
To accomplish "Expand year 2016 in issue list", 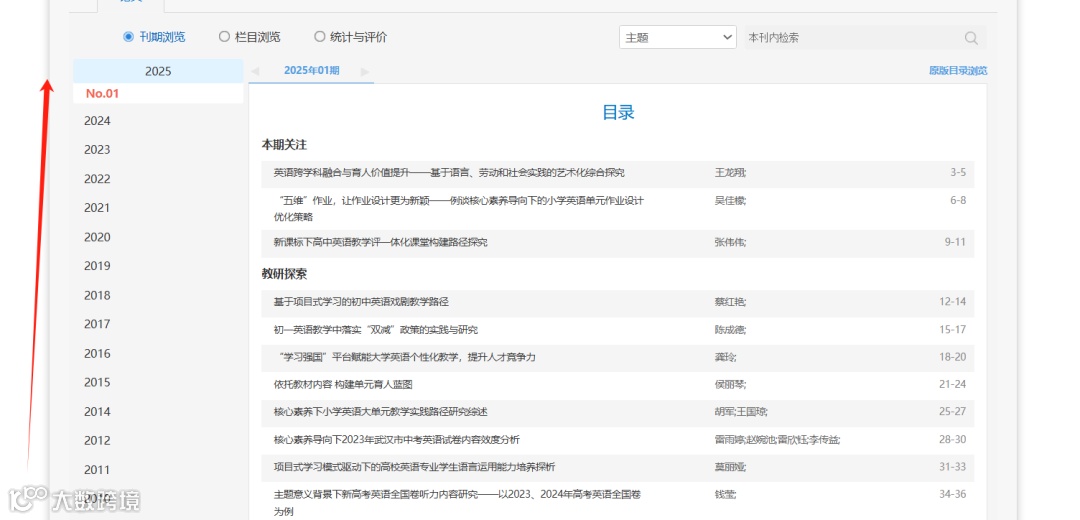I will click(x=97, y=354).
